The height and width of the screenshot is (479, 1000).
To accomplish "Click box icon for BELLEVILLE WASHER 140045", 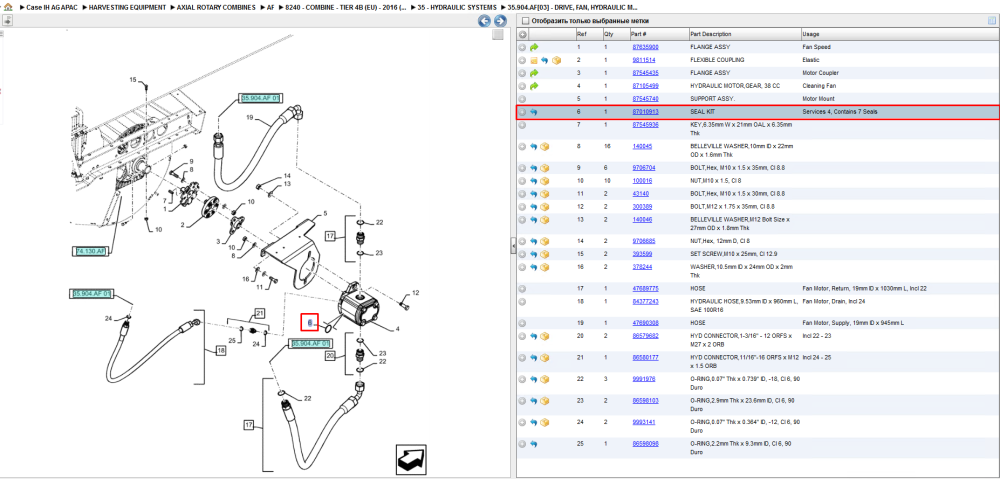I will pyautogui.click(x=545, y=147).
